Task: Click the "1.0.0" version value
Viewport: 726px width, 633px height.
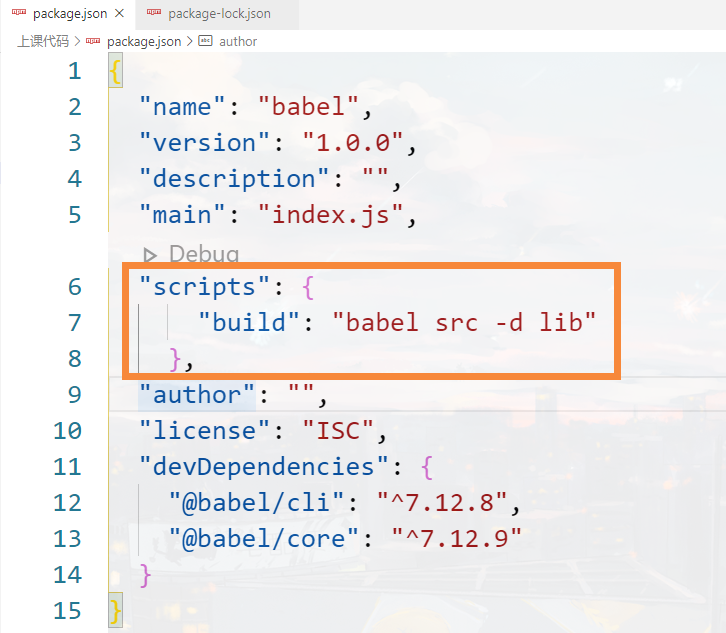Action: point(353,143)
